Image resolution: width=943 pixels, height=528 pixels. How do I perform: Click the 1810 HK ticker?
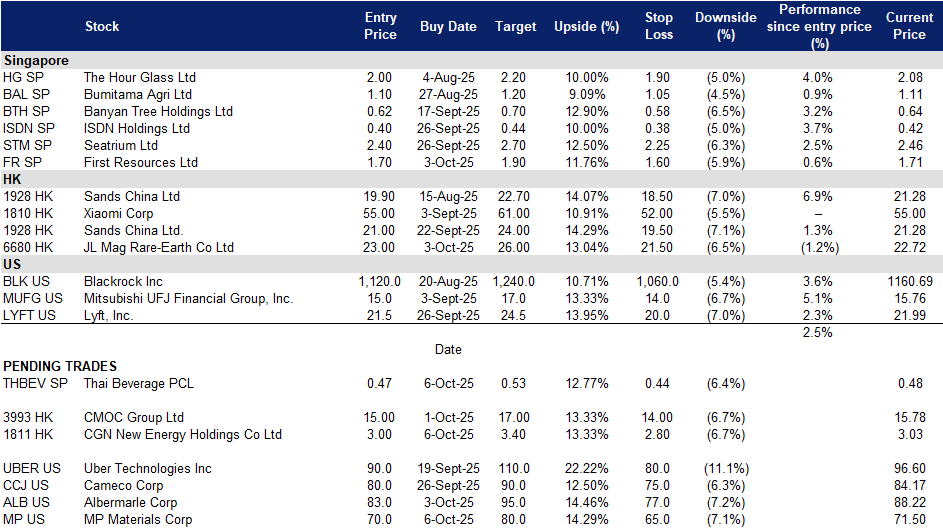[28, 213]
